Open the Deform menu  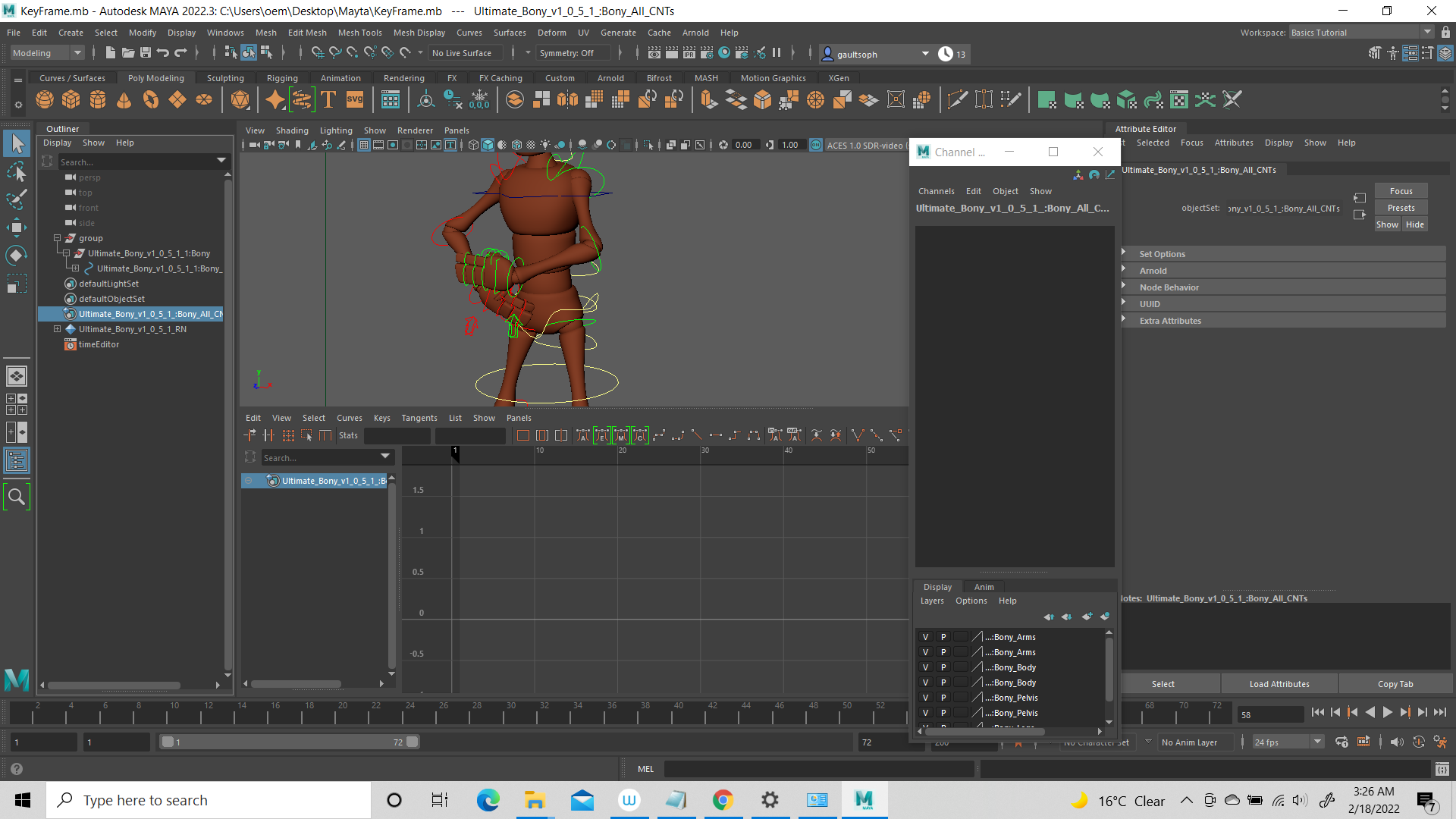(x=551, y=32)
